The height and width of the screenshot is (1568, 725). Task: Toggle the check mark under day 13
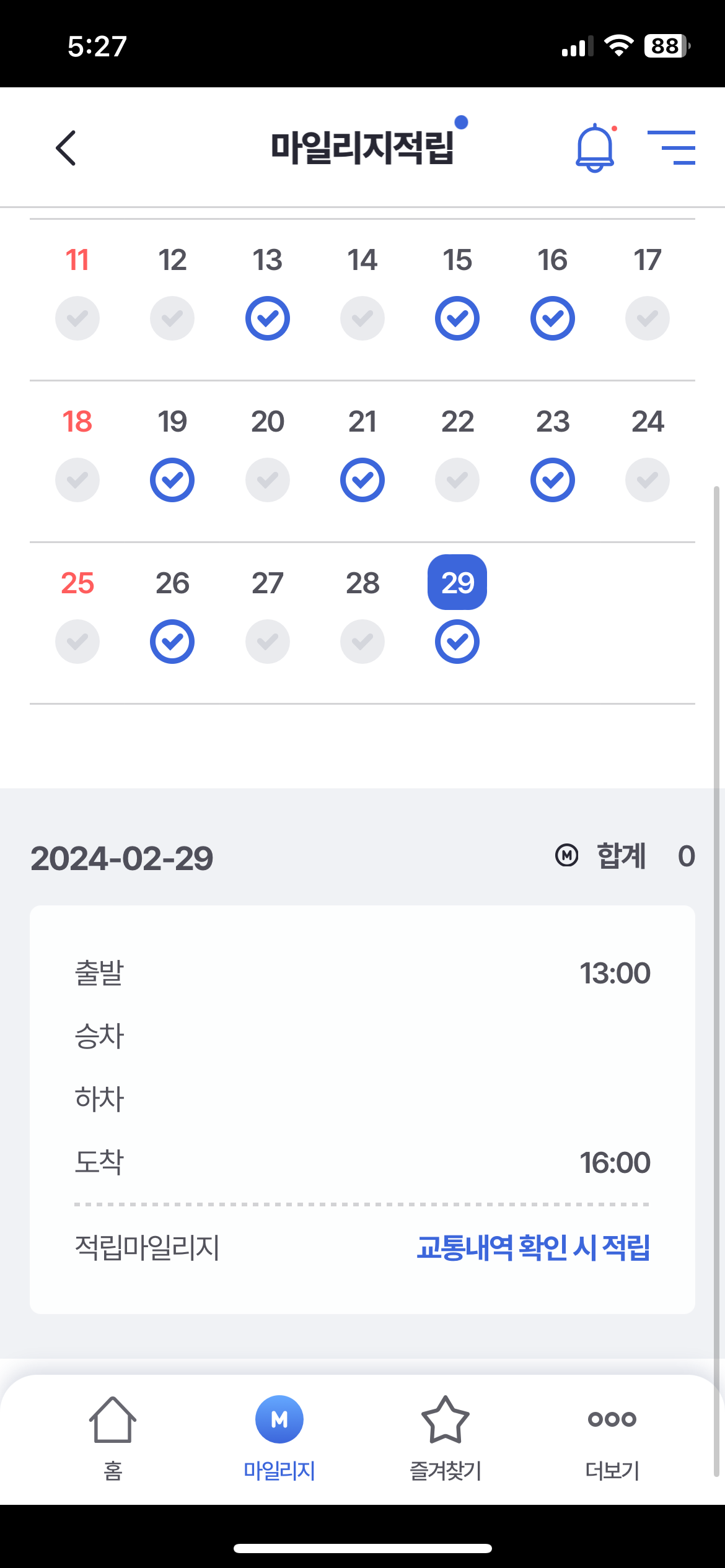(x=268, y=318)
